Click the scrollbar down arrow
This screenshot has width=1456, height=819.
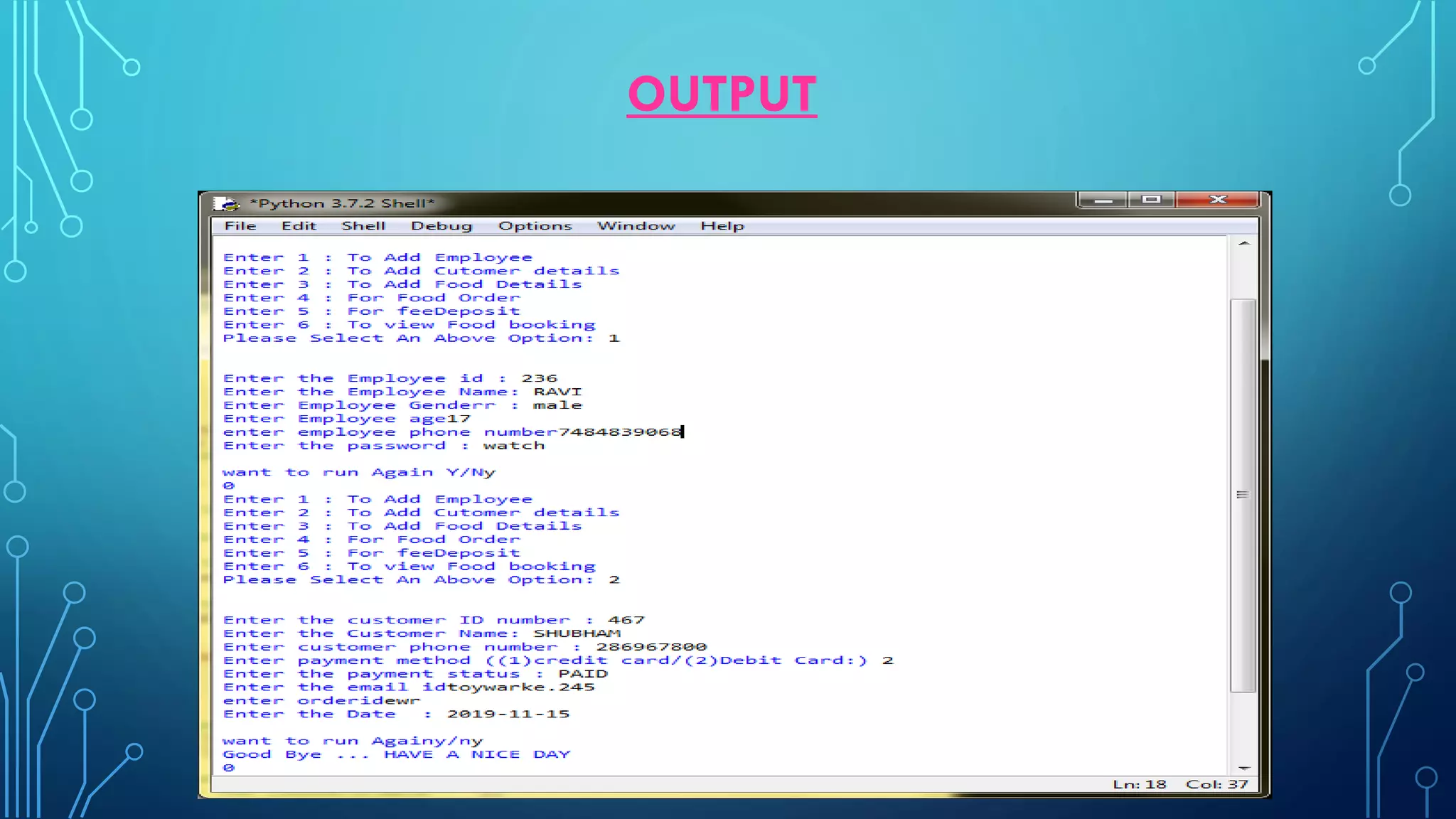click(1243, 768)
